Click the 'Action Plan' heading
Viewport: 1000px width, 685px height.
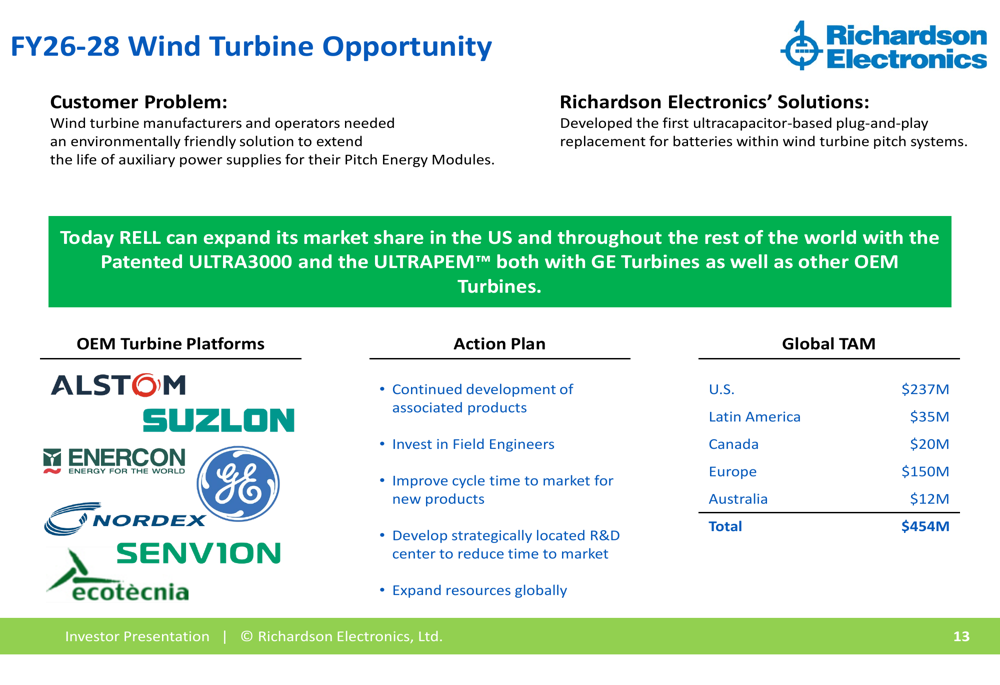pyautogui.click(x=499, y=344)
